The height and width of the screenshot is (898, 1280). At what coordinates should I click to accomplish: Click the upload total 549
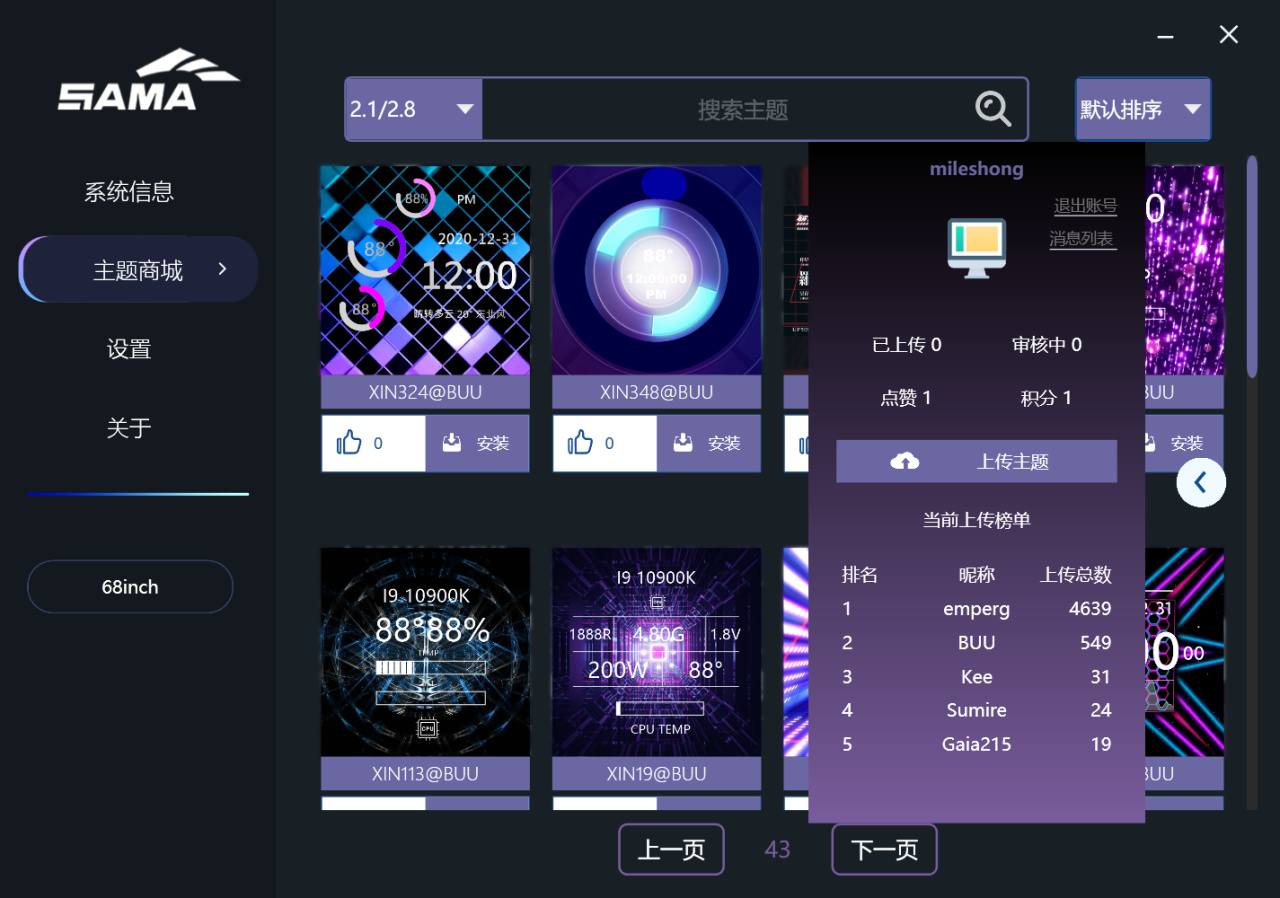click(1096, 643)
